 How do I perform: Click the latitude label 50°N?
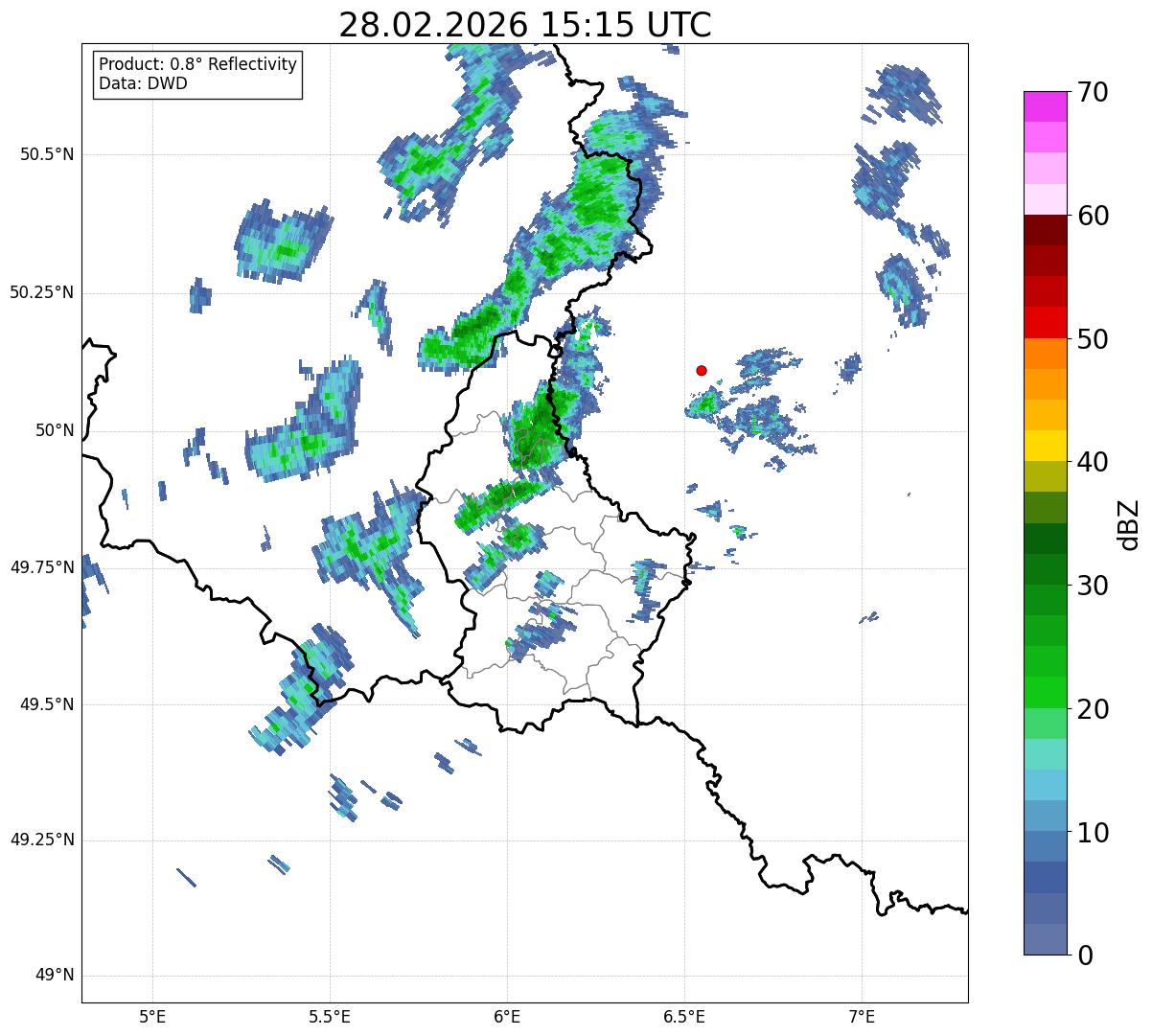coord(55,430)
